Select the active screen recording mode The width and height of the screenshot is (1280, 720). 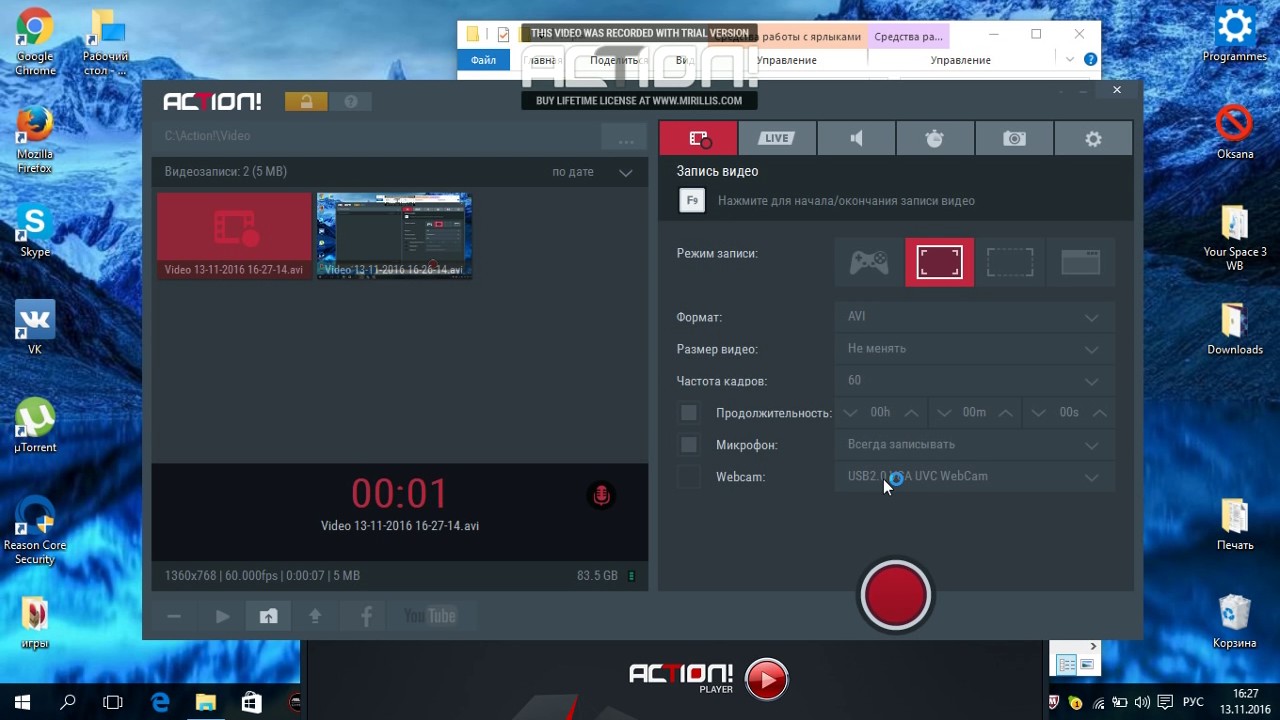[x=940, y=262]
